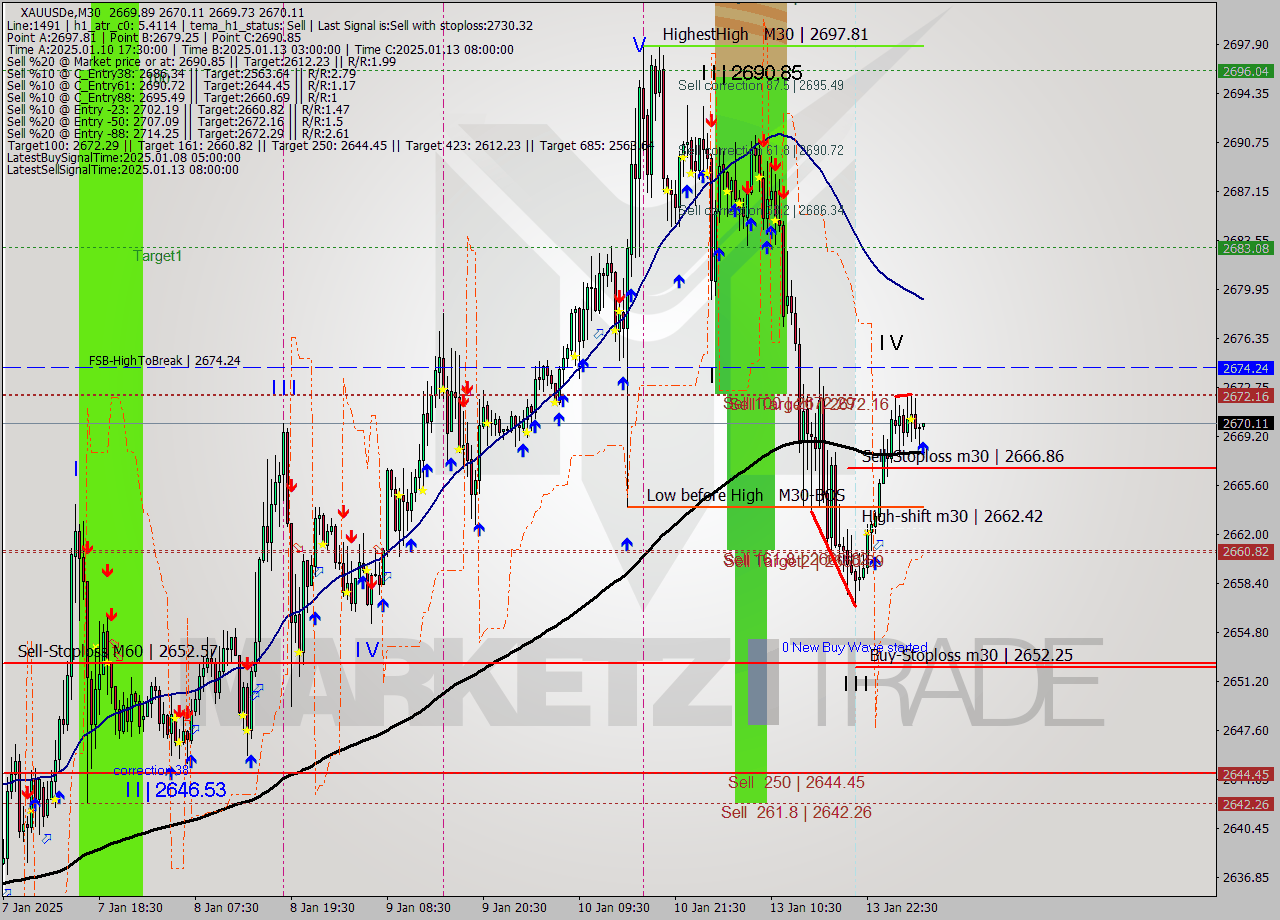The image size is (1280, 920).
Task: Click the '7 Jan 2025' time axis label
Action: click(x=33, y=907)
